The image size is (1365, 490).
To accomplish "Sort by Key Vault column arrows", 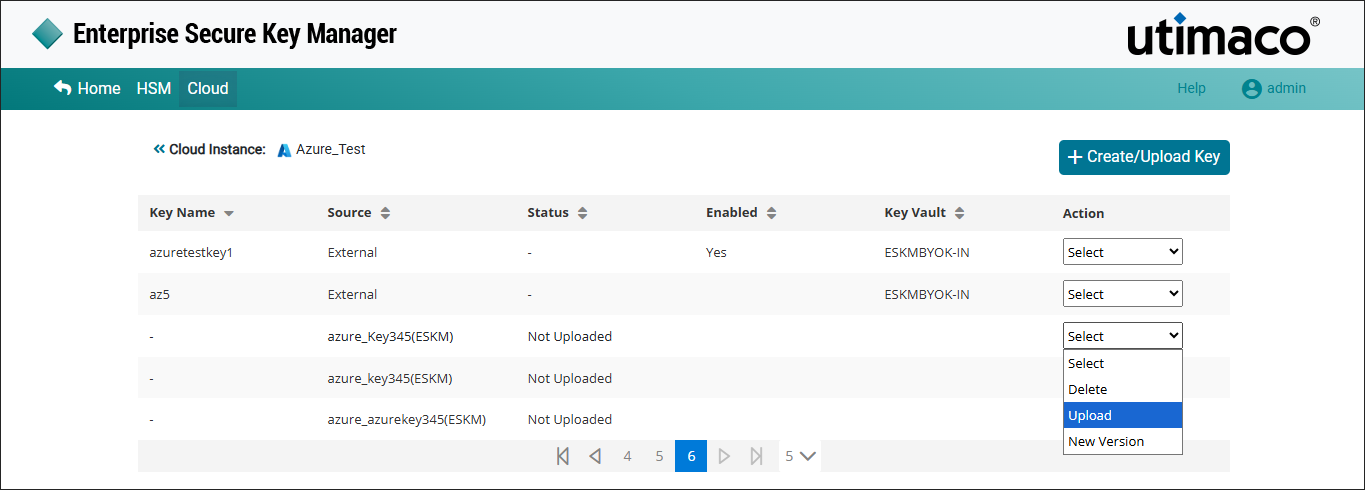I will (x=959, y=213).
